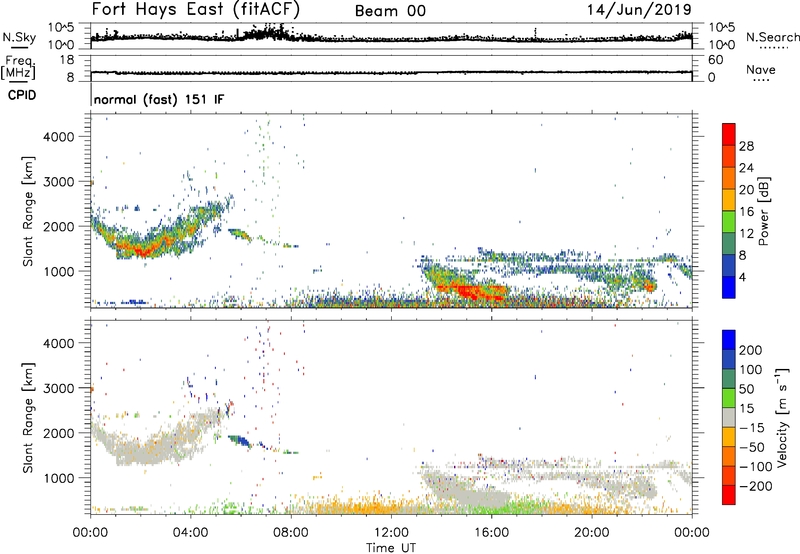The height and width of the screenshot is (554, 800).
Task: Click the "-200" velocity colorbar label
Action: click(x=755, y=486)
